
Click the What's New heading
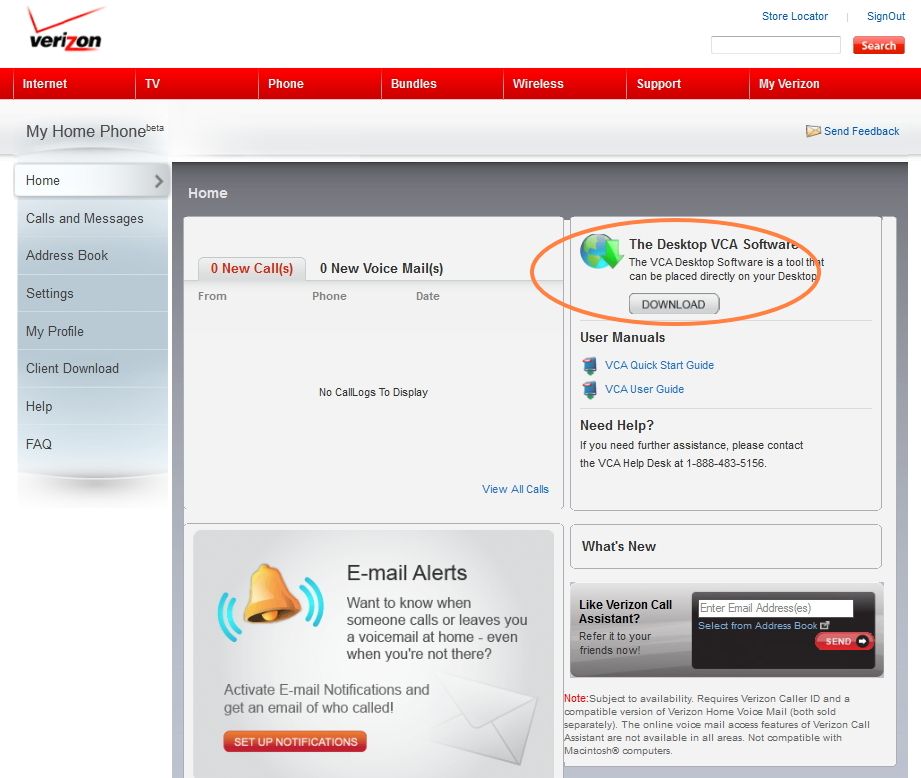[x=619, y=546]
